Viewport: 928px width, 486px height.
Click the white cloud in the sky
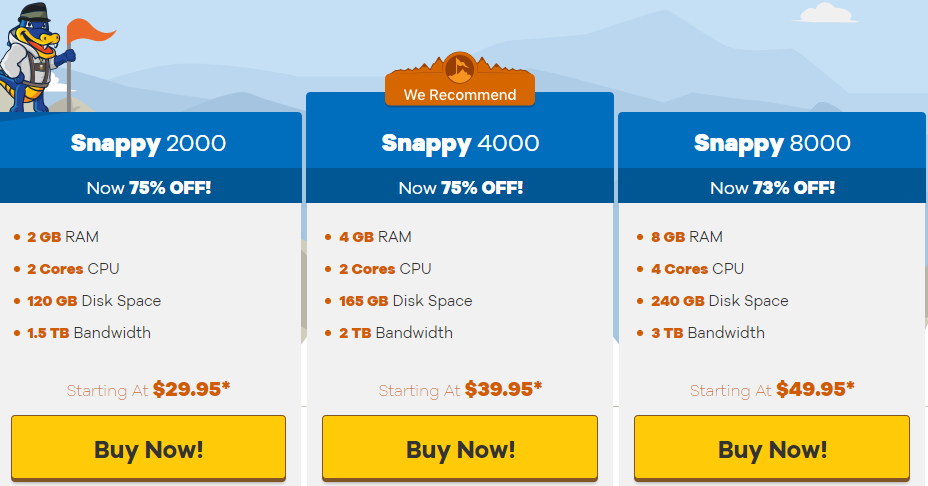point(828,13)
